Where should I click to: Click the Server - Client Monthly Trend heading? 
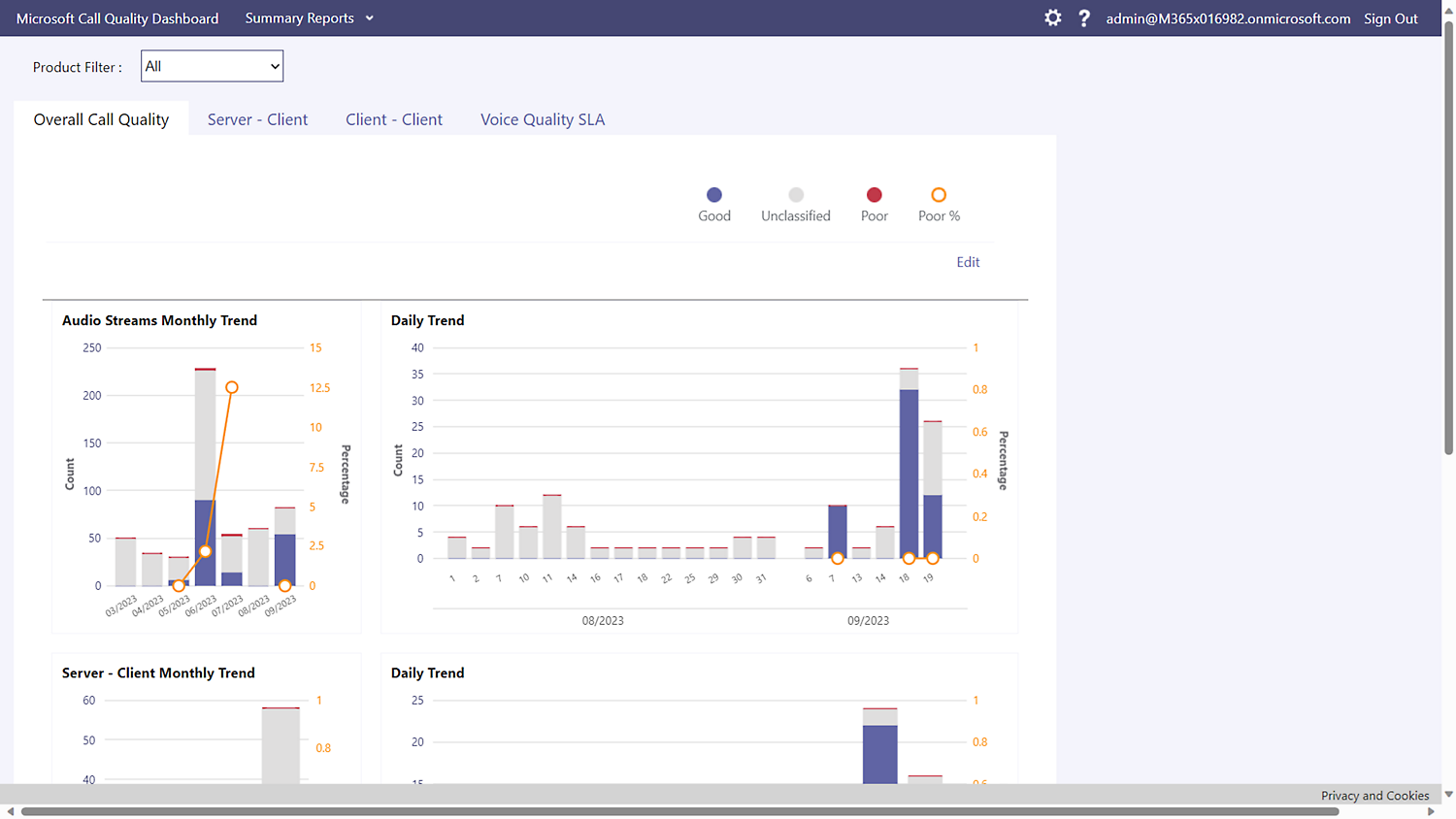pos(158,672)
